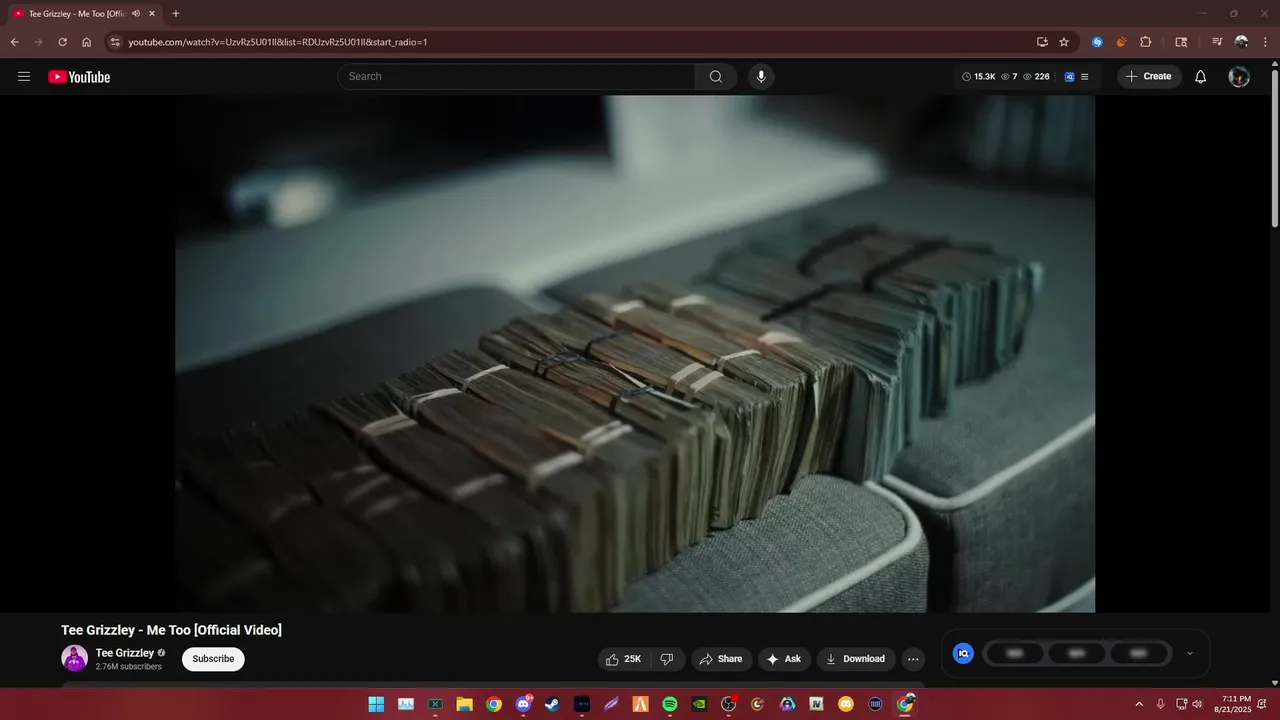The image size is (1280, 720).
Task: Click the YouTube search input field
Action: [516, 76]
